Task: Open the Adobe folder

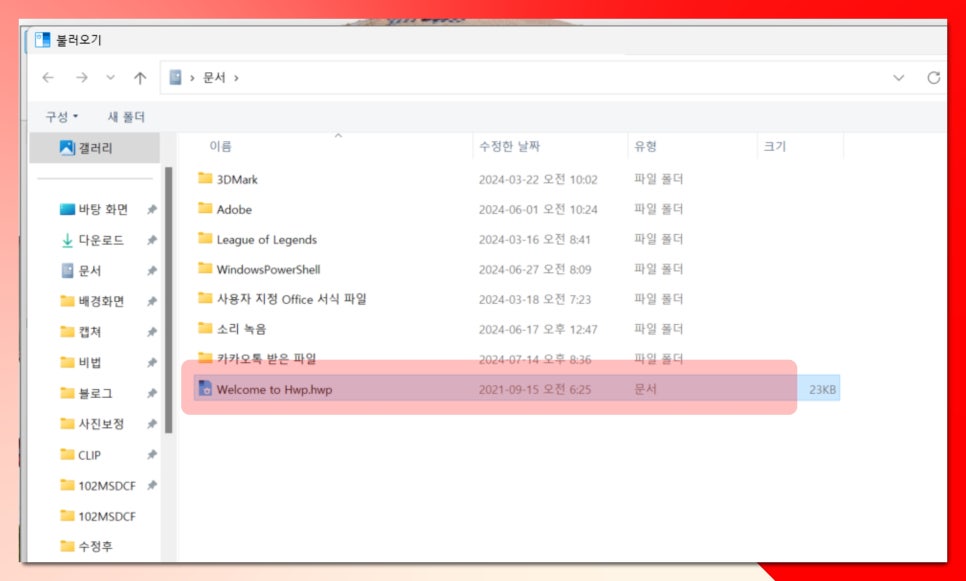Action: (x=235, y=210)
